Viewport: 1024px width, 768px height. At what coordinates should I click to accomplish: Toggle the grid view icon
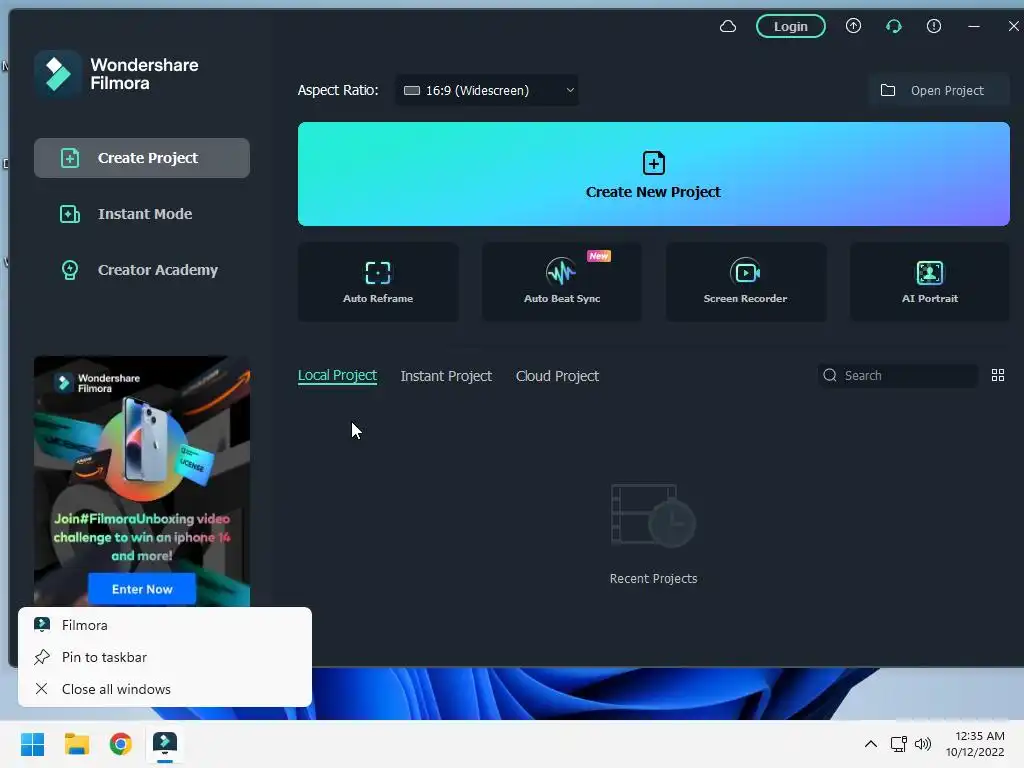[x=997, y=376]
